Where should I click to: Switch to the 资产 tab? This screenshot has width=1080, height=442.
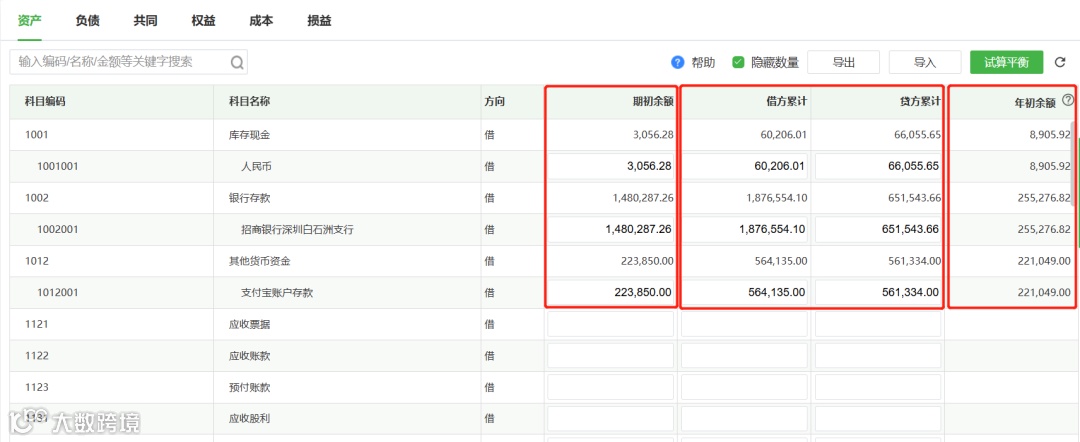(30, 21)
